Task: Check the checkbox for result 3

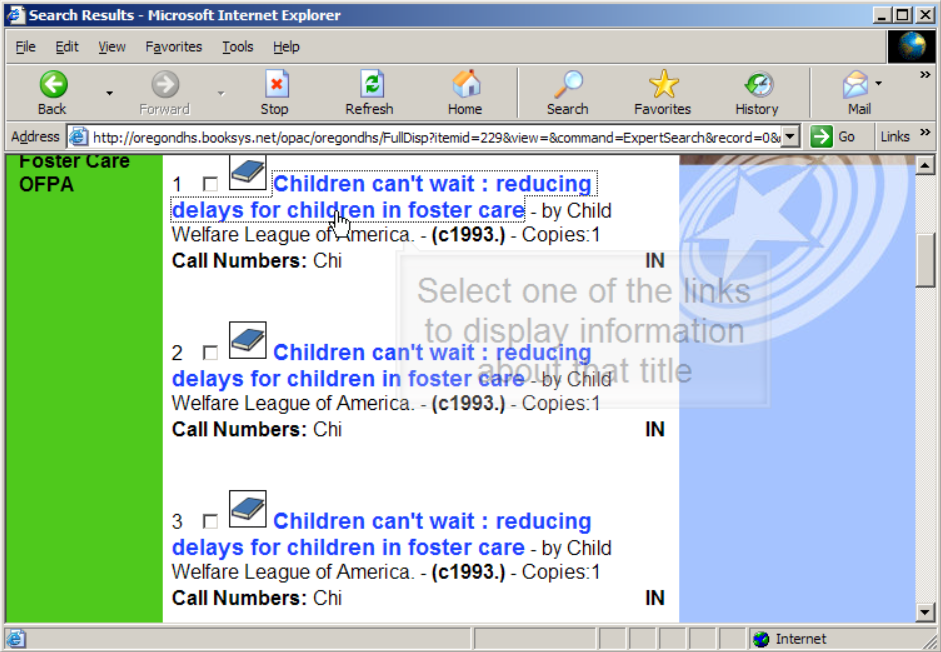Action: tap(210, 522)
